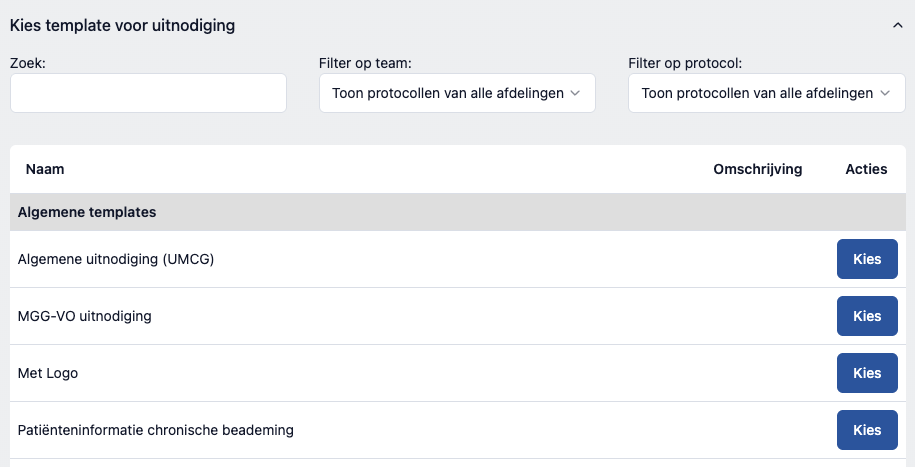The height and width of the screenshot is (467, 915).
Task: Click chevron arrow in team filter
Action: coord(575,93)
